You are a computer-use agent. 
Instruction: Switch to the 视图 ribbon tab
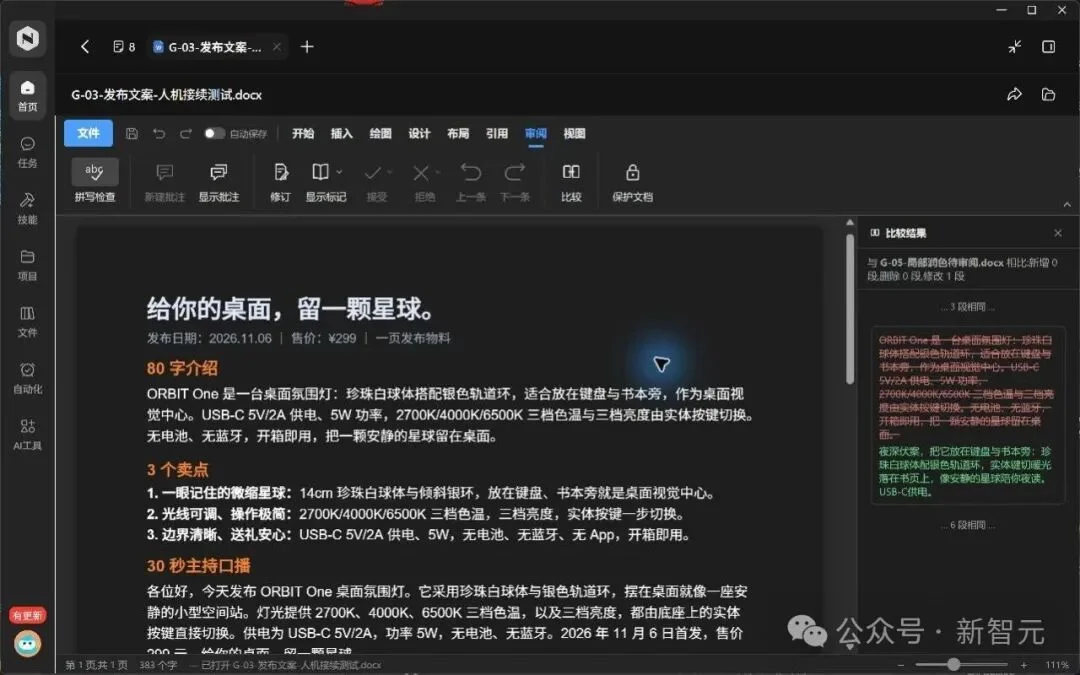click(x=574, y=134)
